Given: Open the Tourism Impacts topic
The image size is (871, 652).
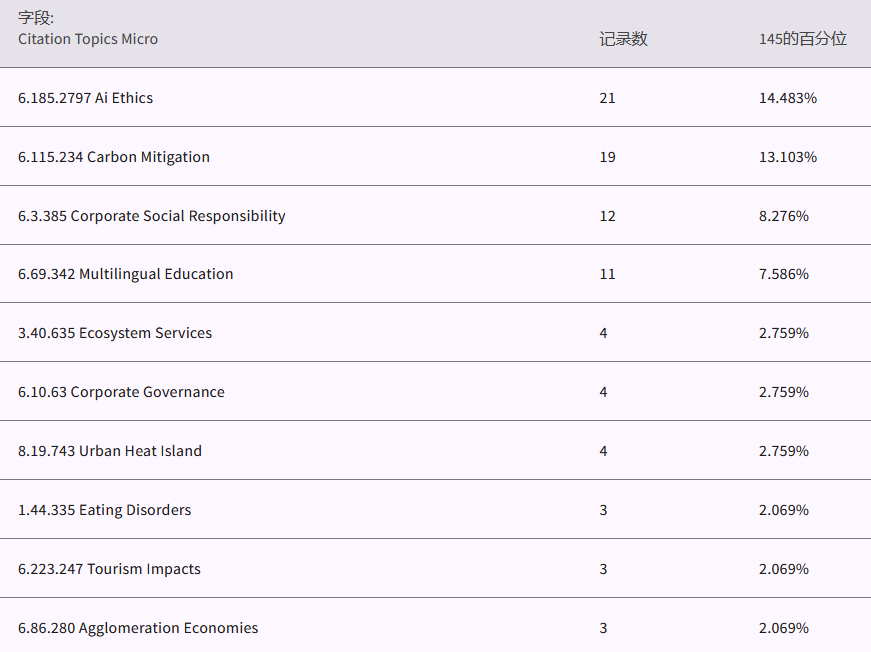Looking at the screenshot, I should pos(109,569).
